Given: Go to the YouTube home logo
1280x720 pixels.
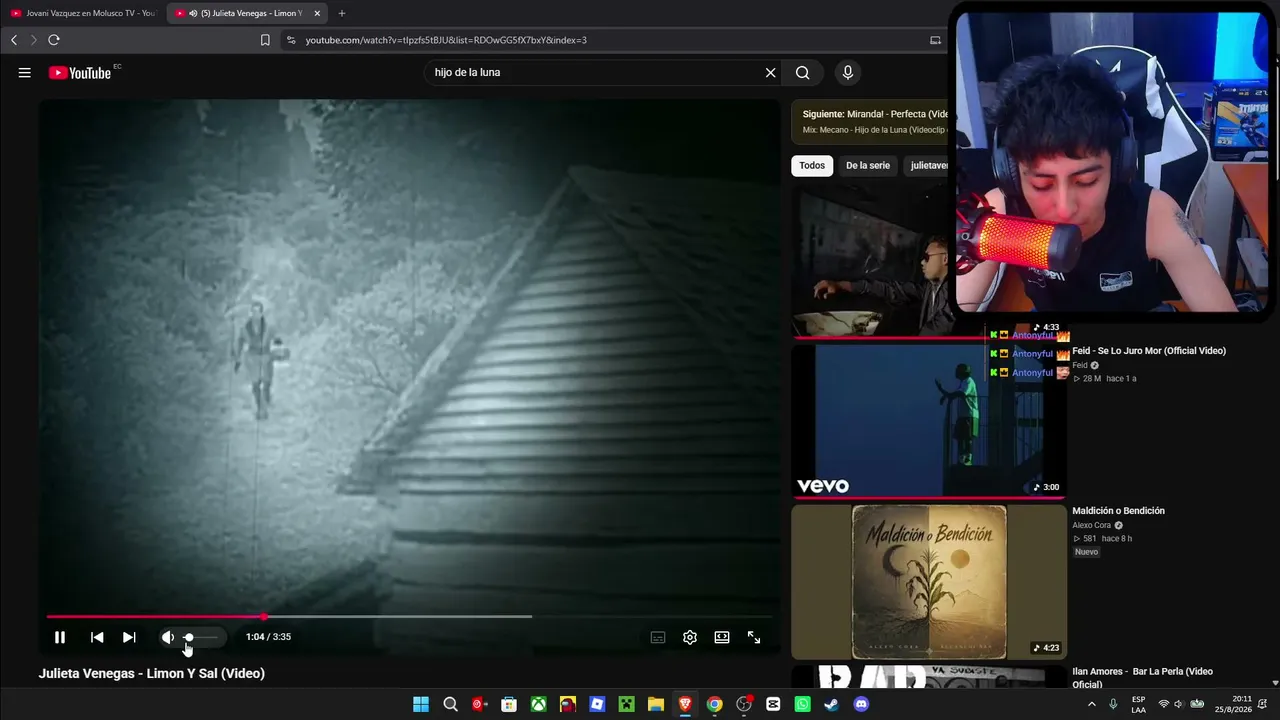Looking at the screenshot, I should pos(80,73).
